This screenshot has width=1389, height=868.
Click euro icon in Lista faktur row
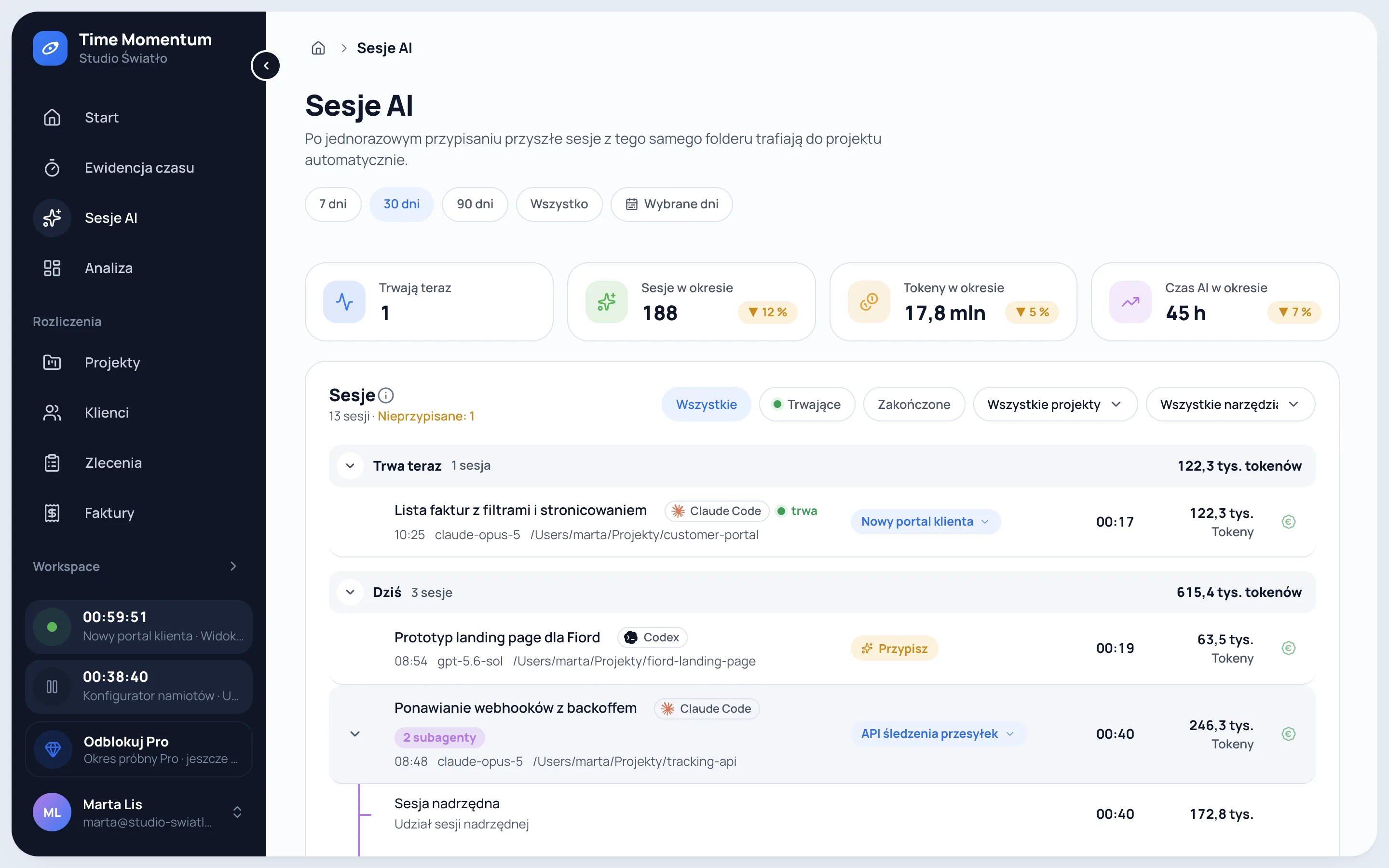1289,522
